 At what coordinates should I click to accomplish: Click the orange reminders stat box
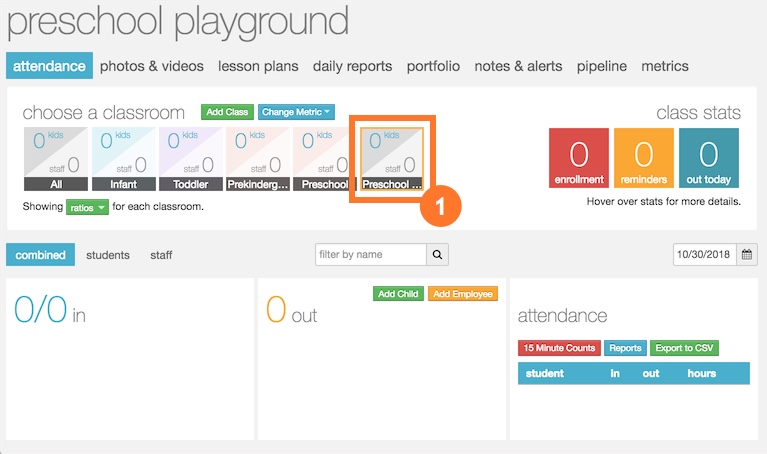click(644, 159)
